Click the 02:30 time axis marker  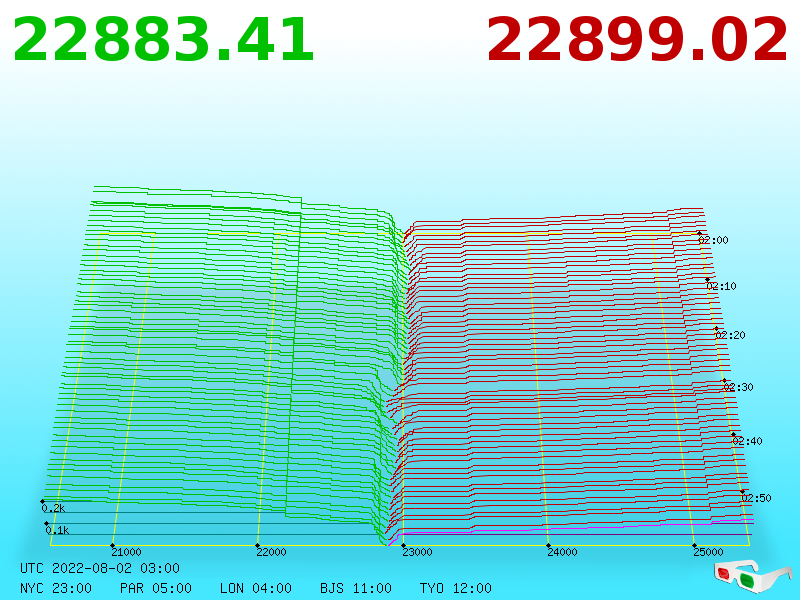tap(738, 387)
